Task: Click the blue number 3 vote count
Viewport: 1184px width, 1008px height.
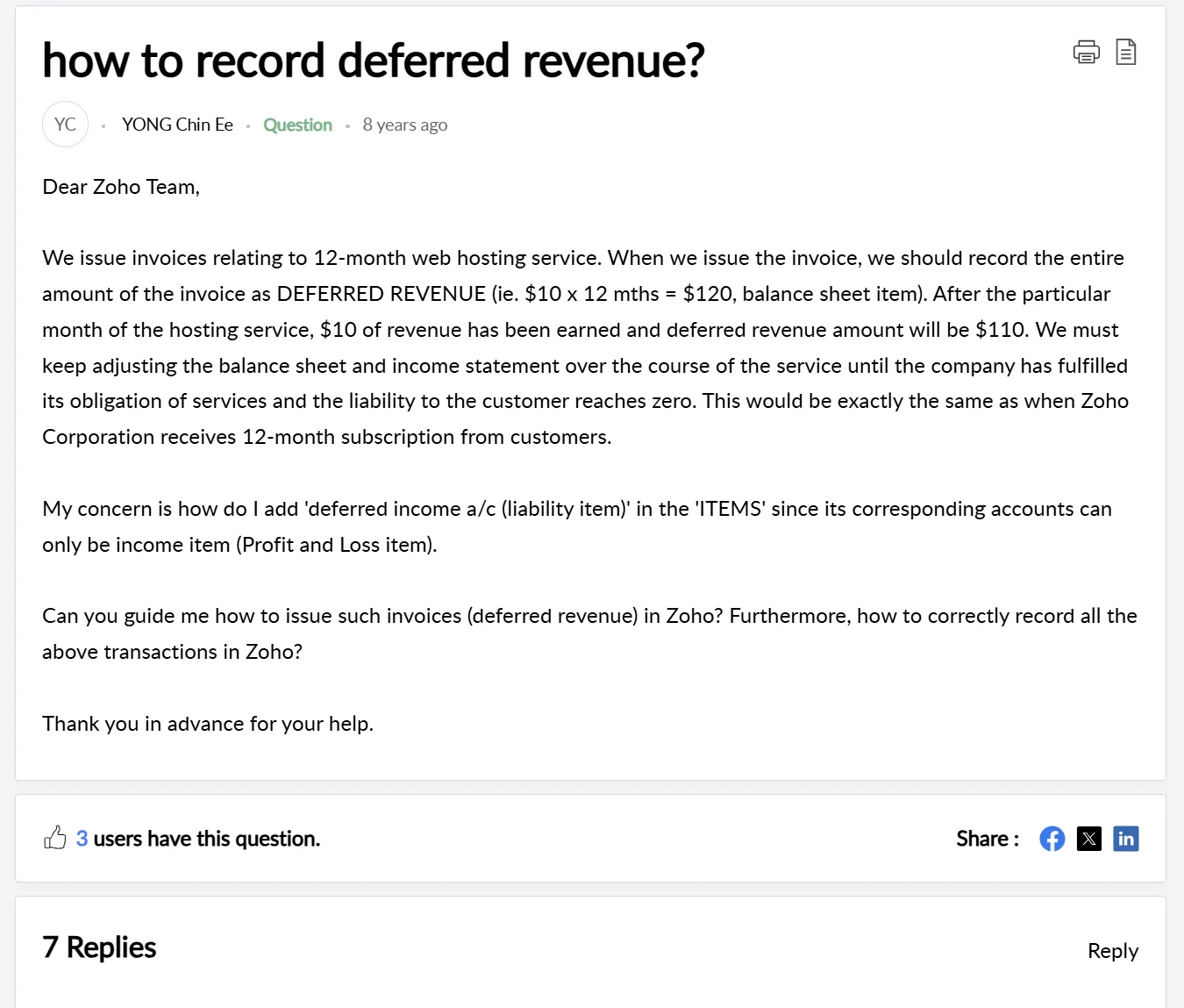Action: pos(82,839)
